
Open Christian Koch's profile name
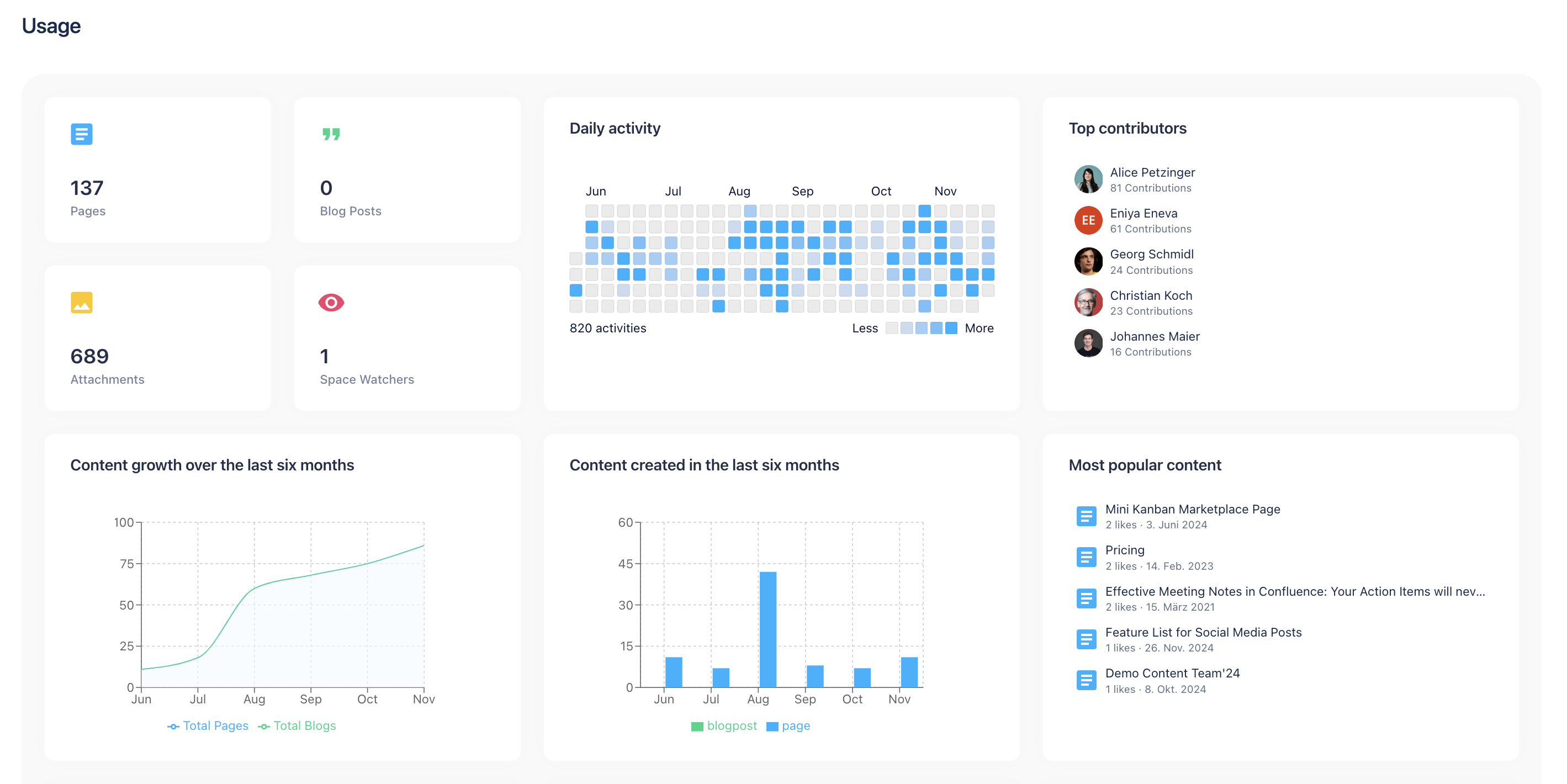(x=1151, y=295)
